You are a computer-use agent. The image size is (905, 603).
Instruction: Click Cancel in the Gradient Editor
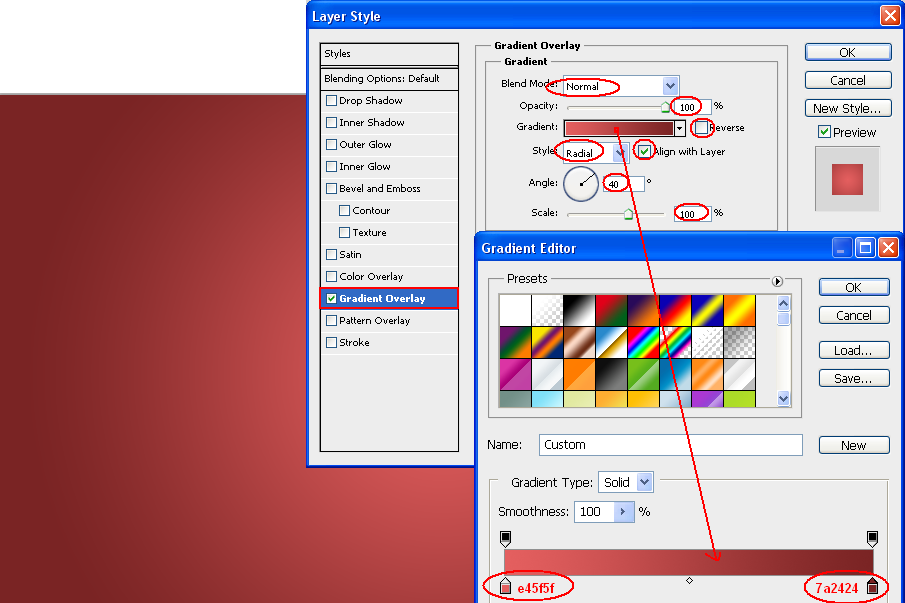pyautogui.click(x=854, y=315)
